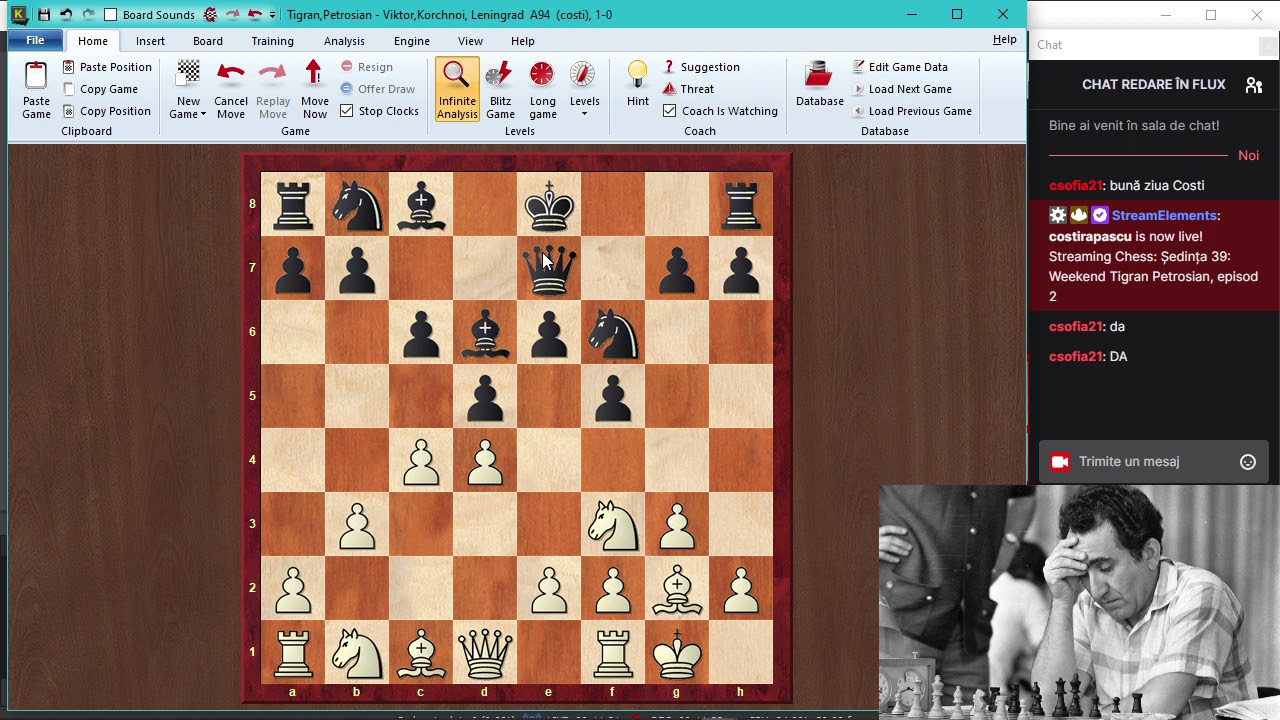Click the Paste Position icon
1280x720 pixels.
pos(68,67)
